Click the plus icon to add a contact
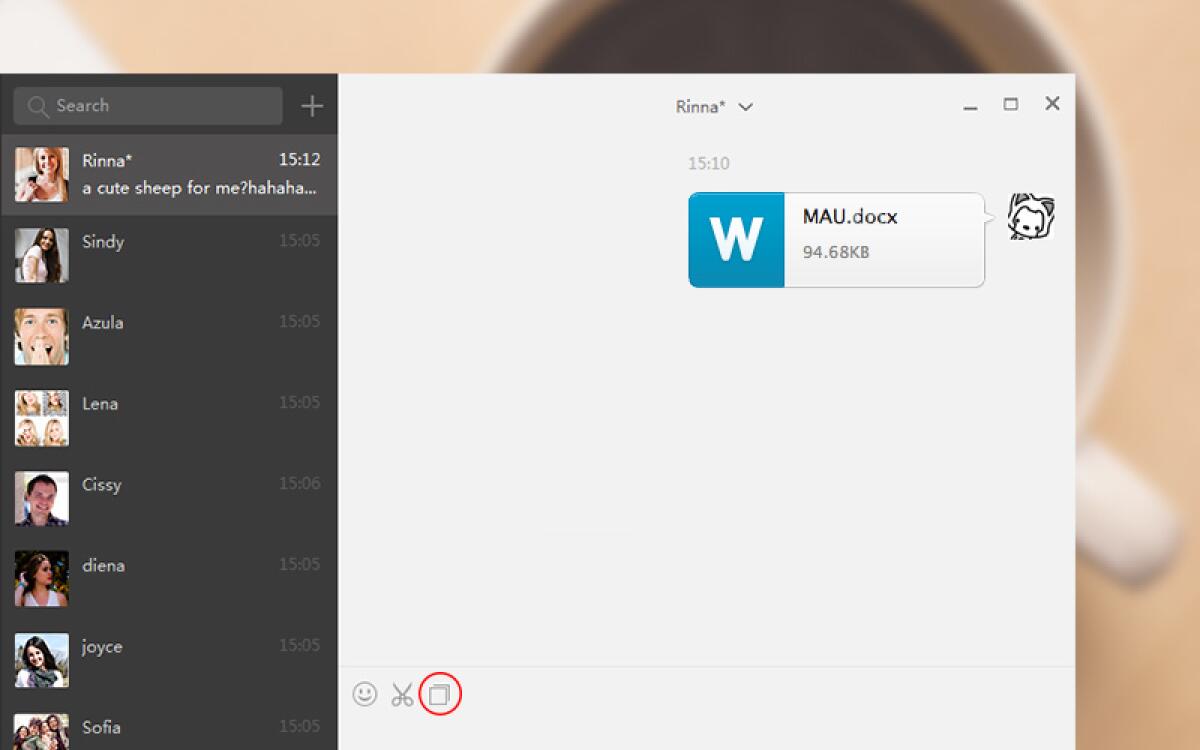Image resolution: width=1200 pixels, height=750 pixels. pos(311,104)
